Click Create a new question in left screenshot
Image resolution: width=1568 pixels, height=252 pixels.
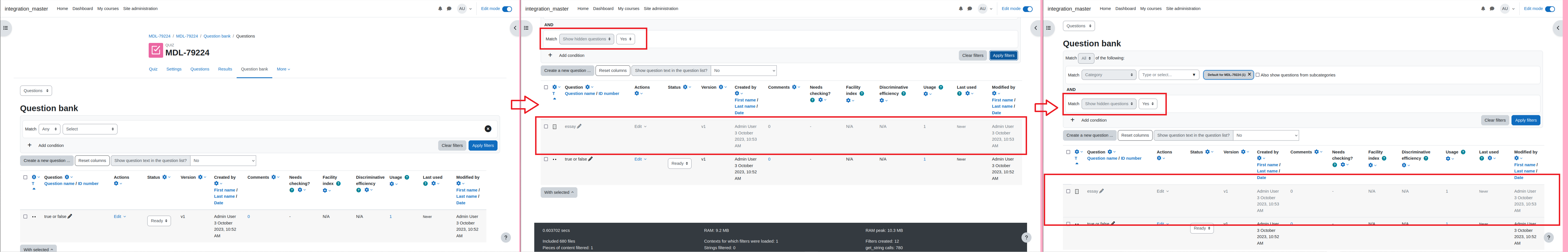point(47,161)
